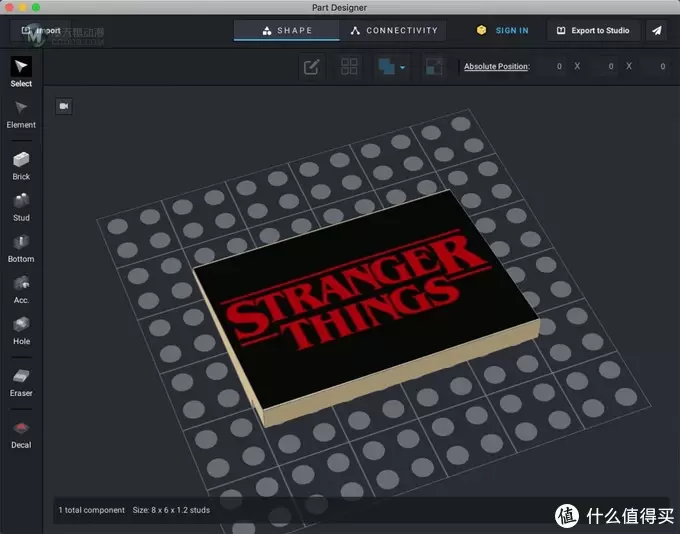Switch to the CONNECTIVITY tab
The height and width of the screenshot is (534, 680).
tap(393, 30)
